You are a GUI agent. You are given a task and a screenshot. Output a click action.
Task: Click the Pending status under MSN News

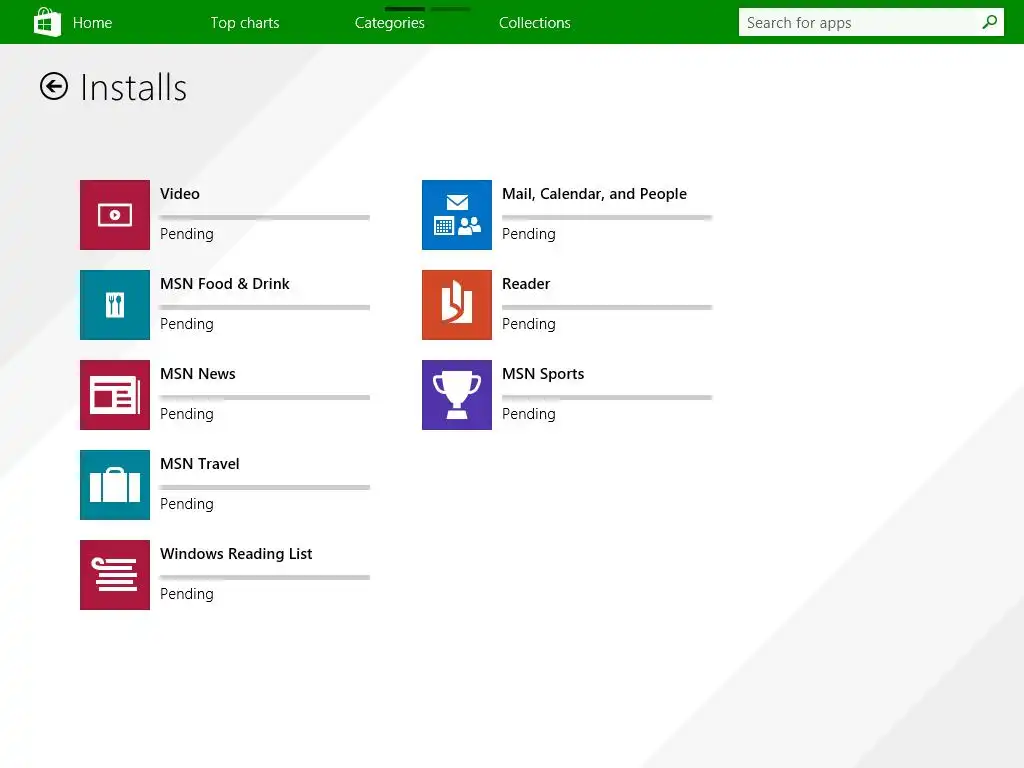[187, 414]
